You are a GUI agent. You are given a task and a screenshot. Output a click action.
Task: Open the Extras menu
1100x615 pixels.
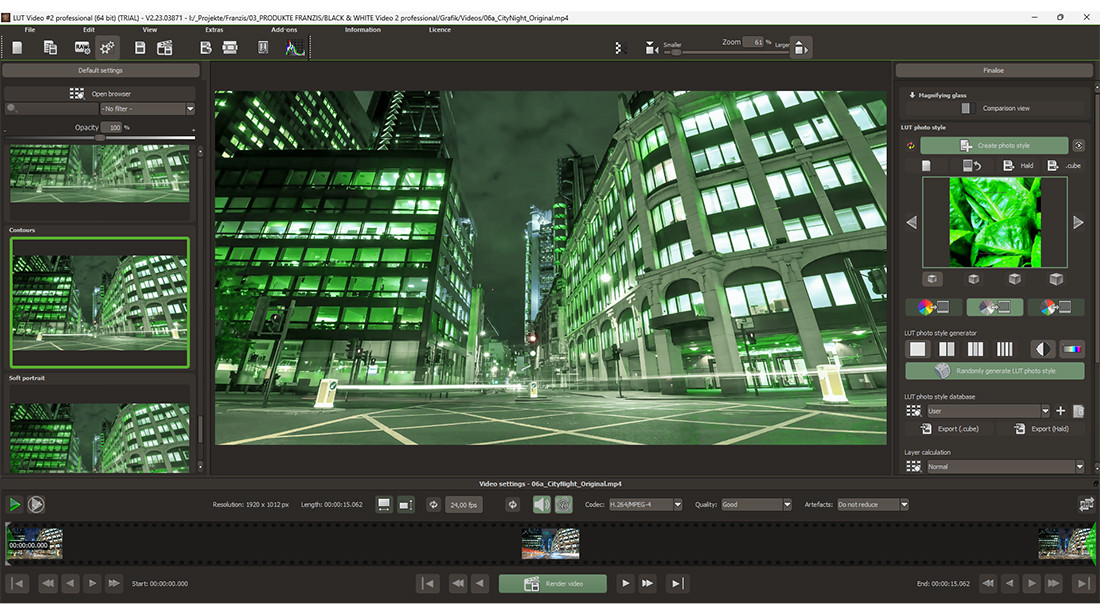pyautogui.click(x=213, y=29)
